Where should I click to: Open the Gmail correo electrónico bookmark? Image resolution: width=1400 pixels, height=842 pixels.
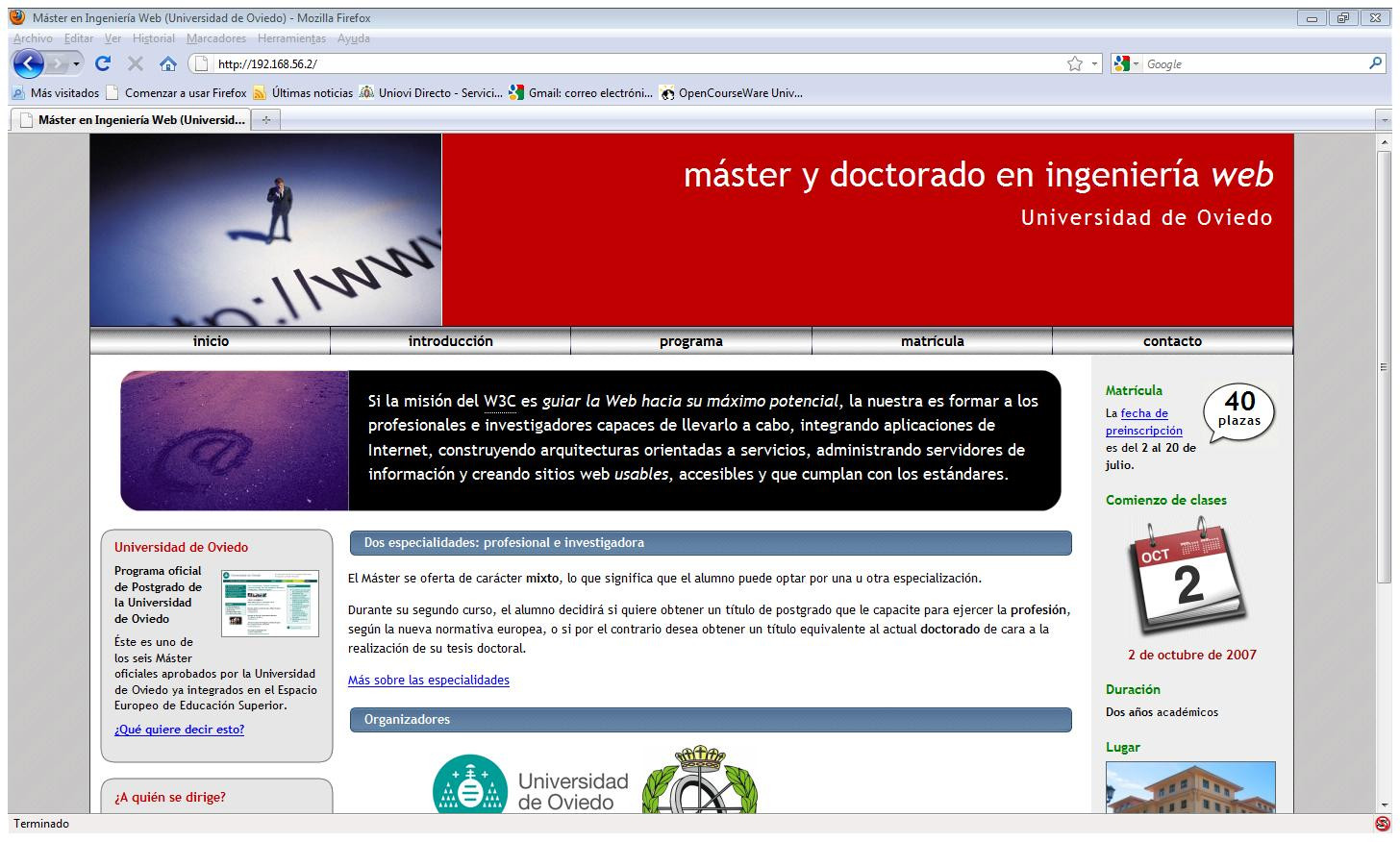click(x=582, y=93)
